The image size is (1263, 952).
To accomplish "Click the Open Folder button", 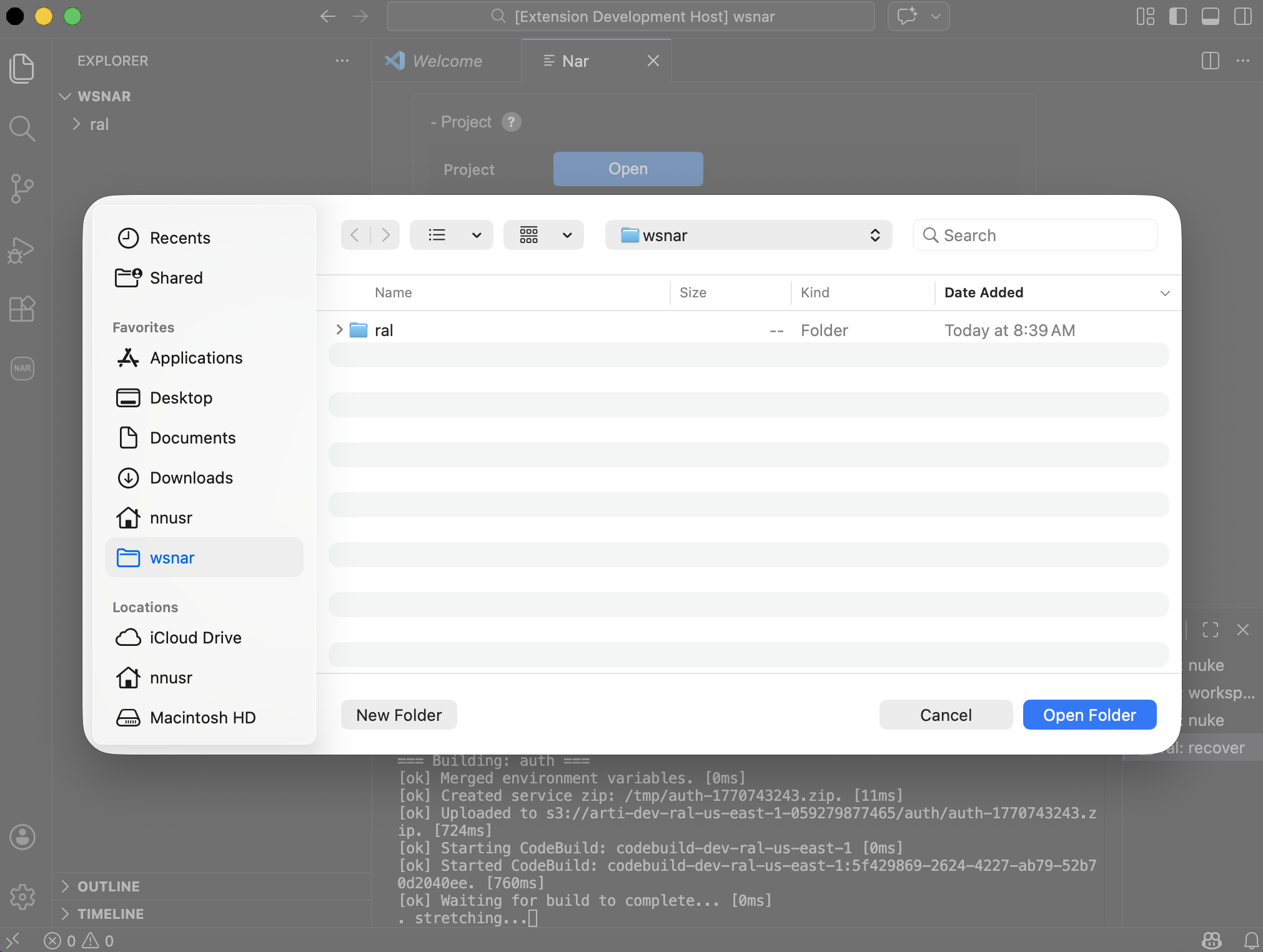I will (x=1089, y=715).
